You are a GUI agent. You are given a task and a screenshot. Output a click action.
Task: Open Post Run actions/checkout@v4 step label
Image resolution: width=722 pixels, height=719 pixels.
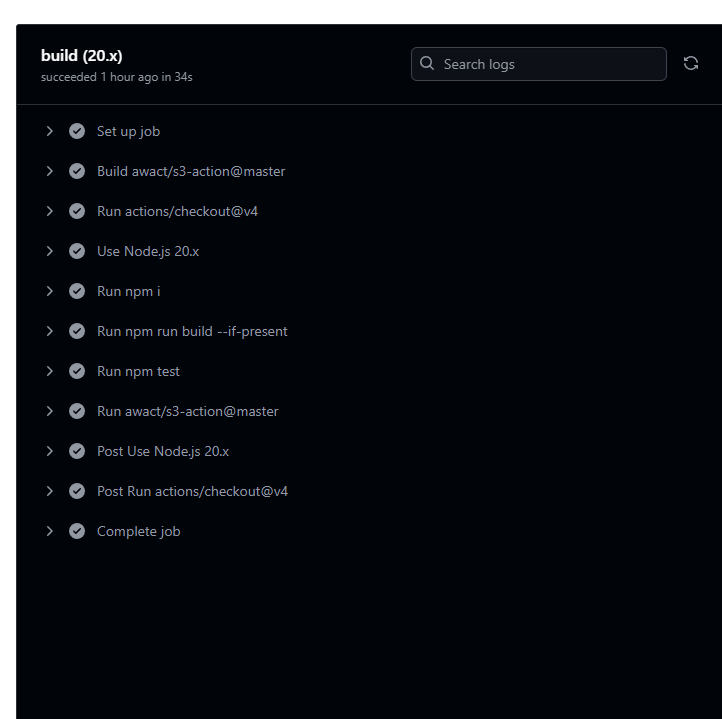192,491
